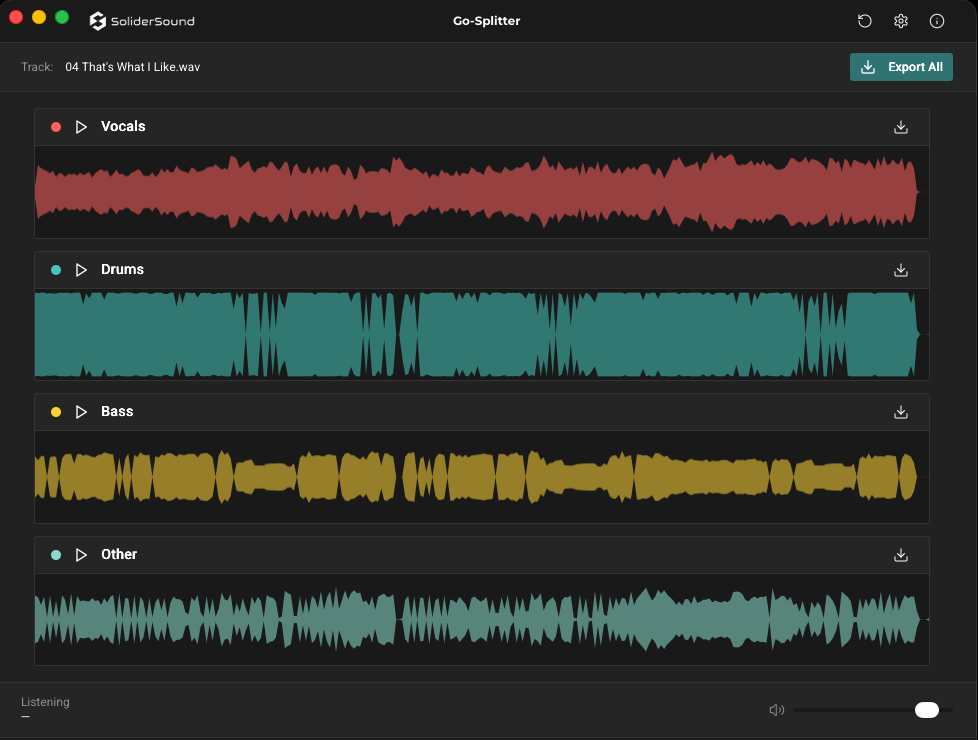Play the Drums stem

pyautogui.click(x=82, y=270)
